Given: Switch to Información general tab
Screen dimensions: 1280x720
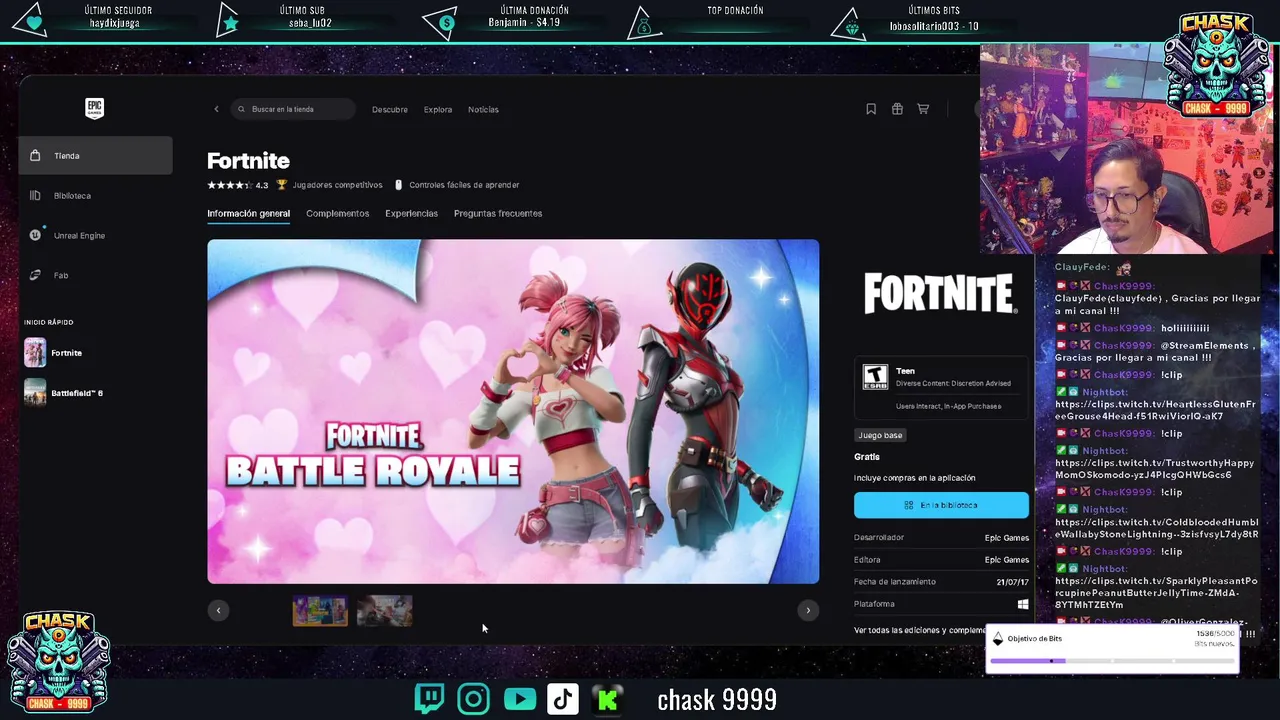Looking at the screenshot, I should coord(248,213).
